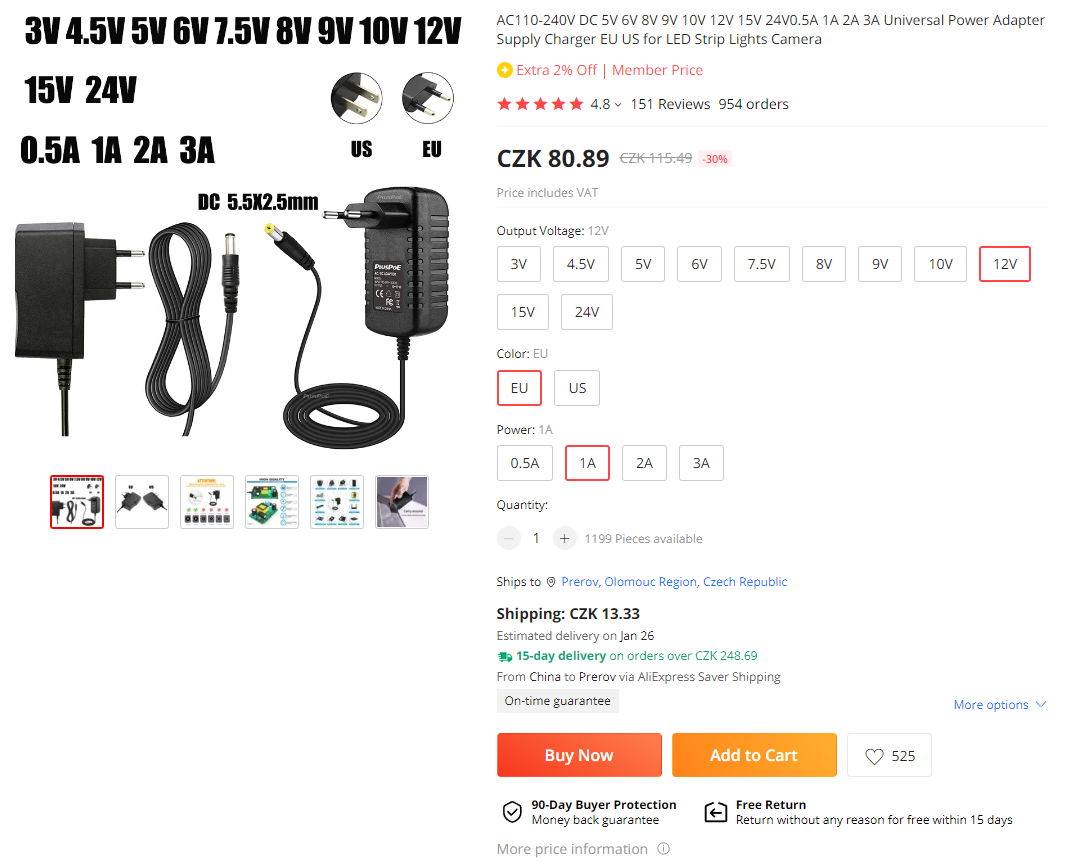Choose the US plug color option
This screenshot has width=1069, height=868.
tap(577, 388)
